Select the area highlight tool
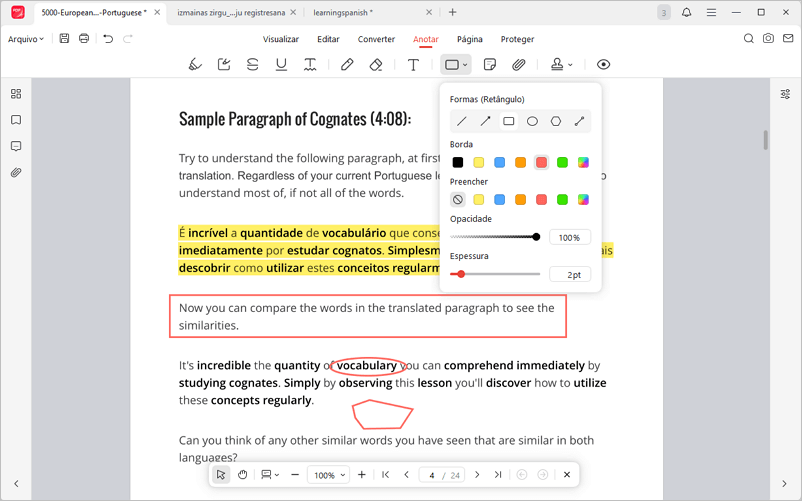Screen dimensions: 802x501 point(224,64)
